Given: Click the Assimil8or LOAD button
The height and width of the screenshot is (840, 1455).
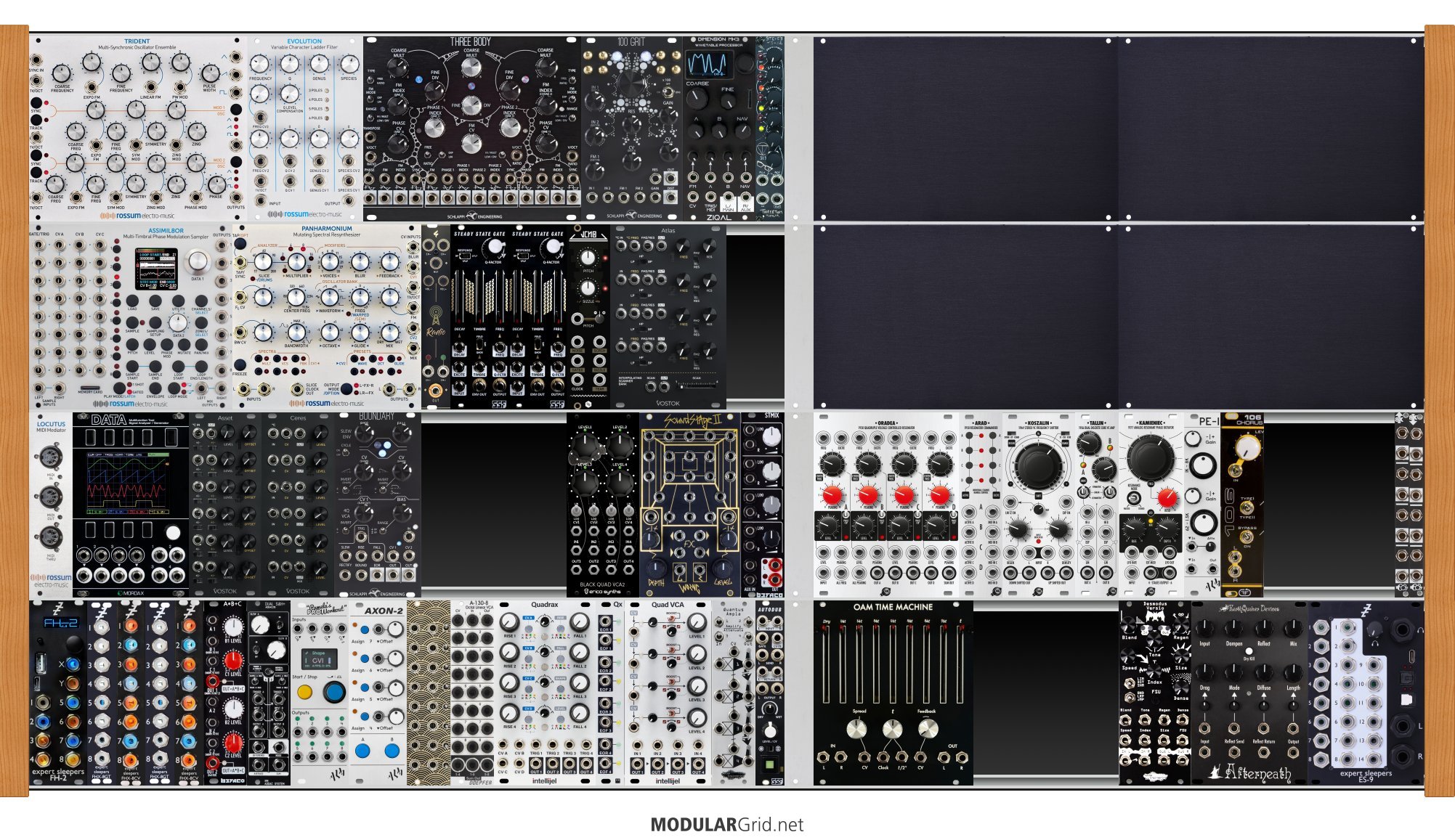Looking at the screenshot, I should point(132,299).
